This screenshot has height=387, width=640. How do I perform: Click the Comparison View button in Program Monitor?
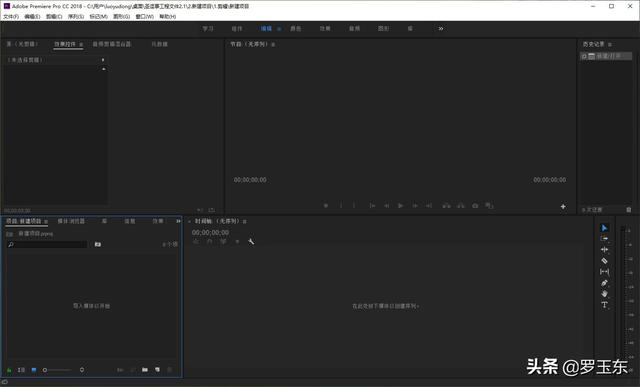pyautogui.click(x=489, y=206)
